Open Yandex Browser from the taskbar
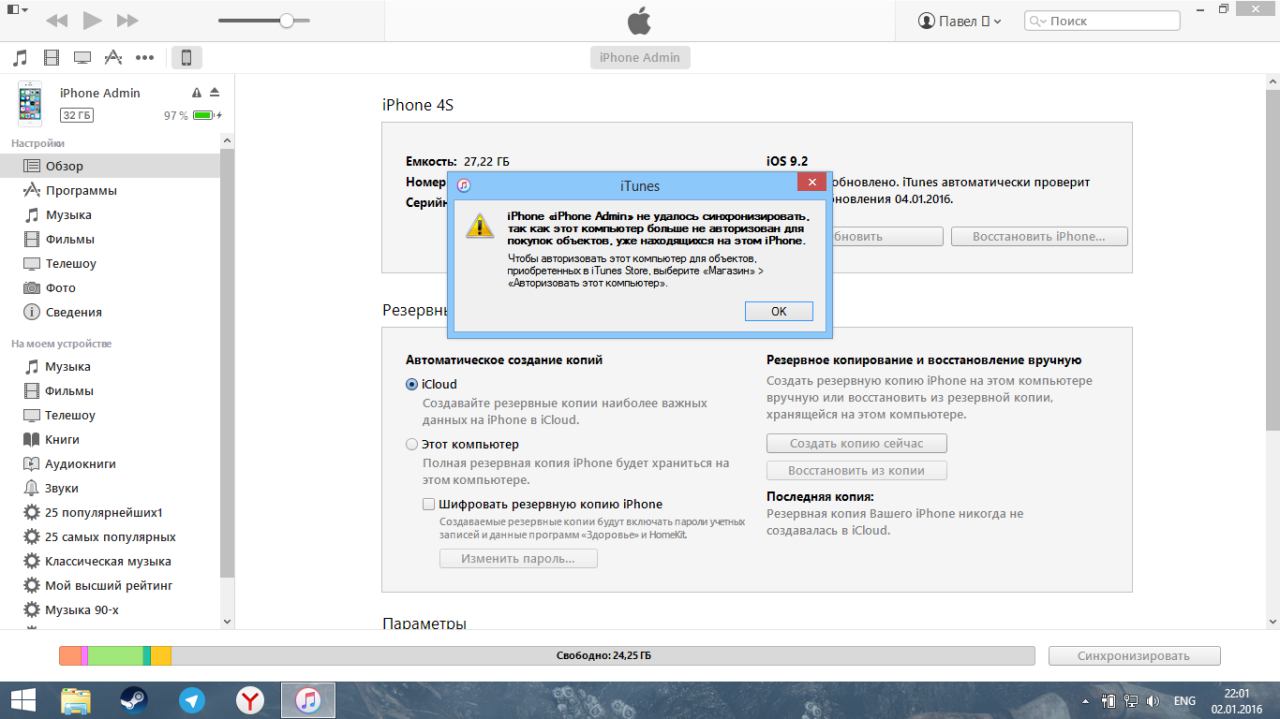This screenshot has width=1280, height=719. click(250, 700)
